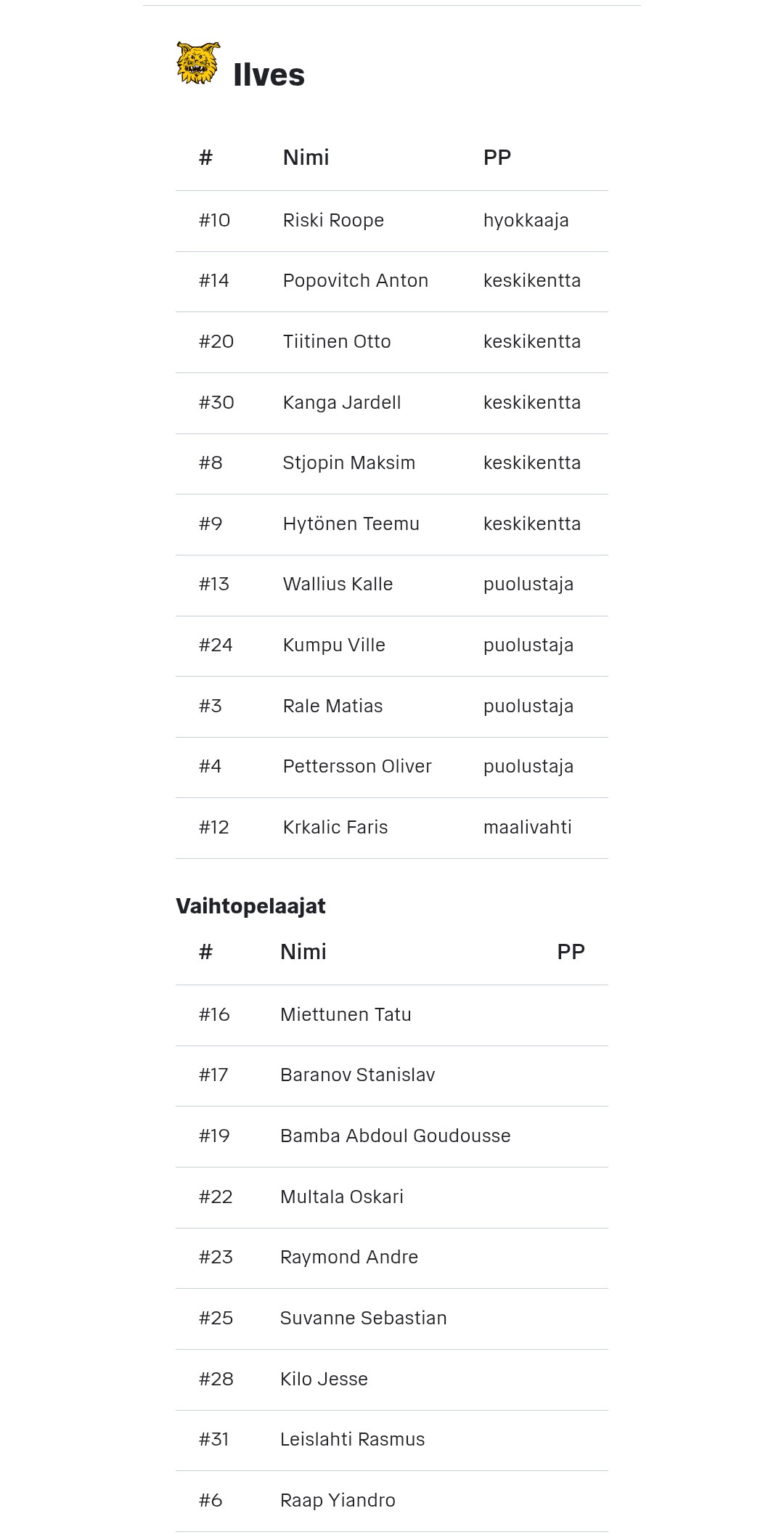This screenshot has height=1540, width=784.
Task: Click the Nimi column header in starters table
Action: pos(306,158)
